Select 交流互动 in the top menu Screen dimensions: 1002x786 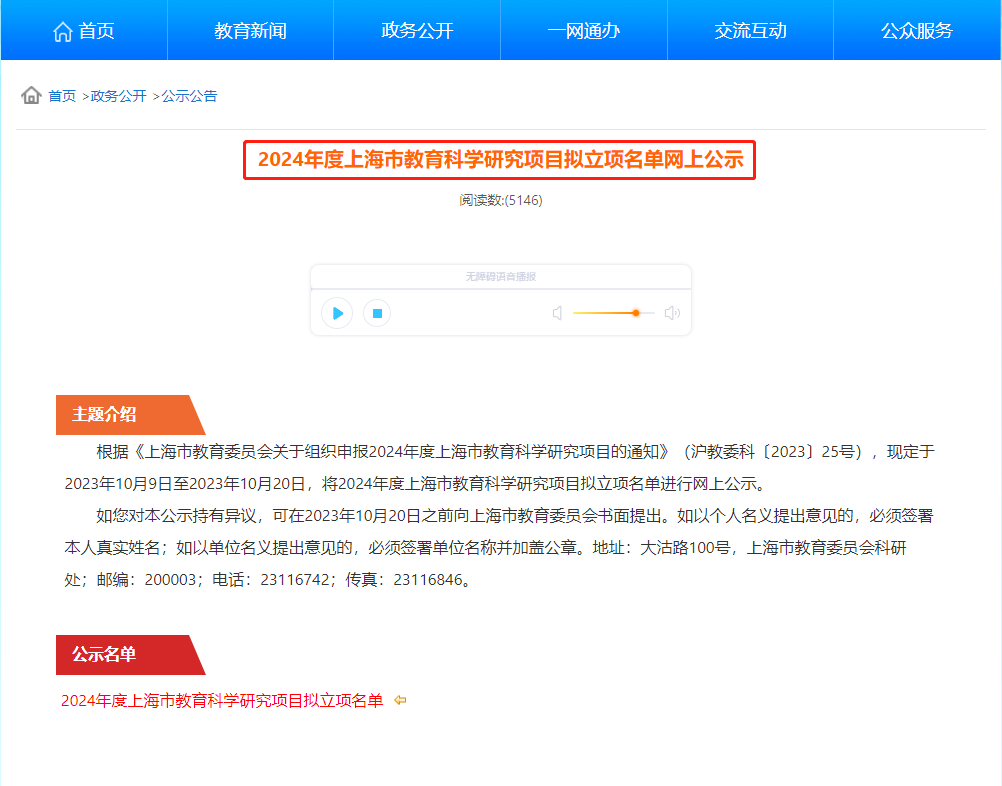point(750,31)
